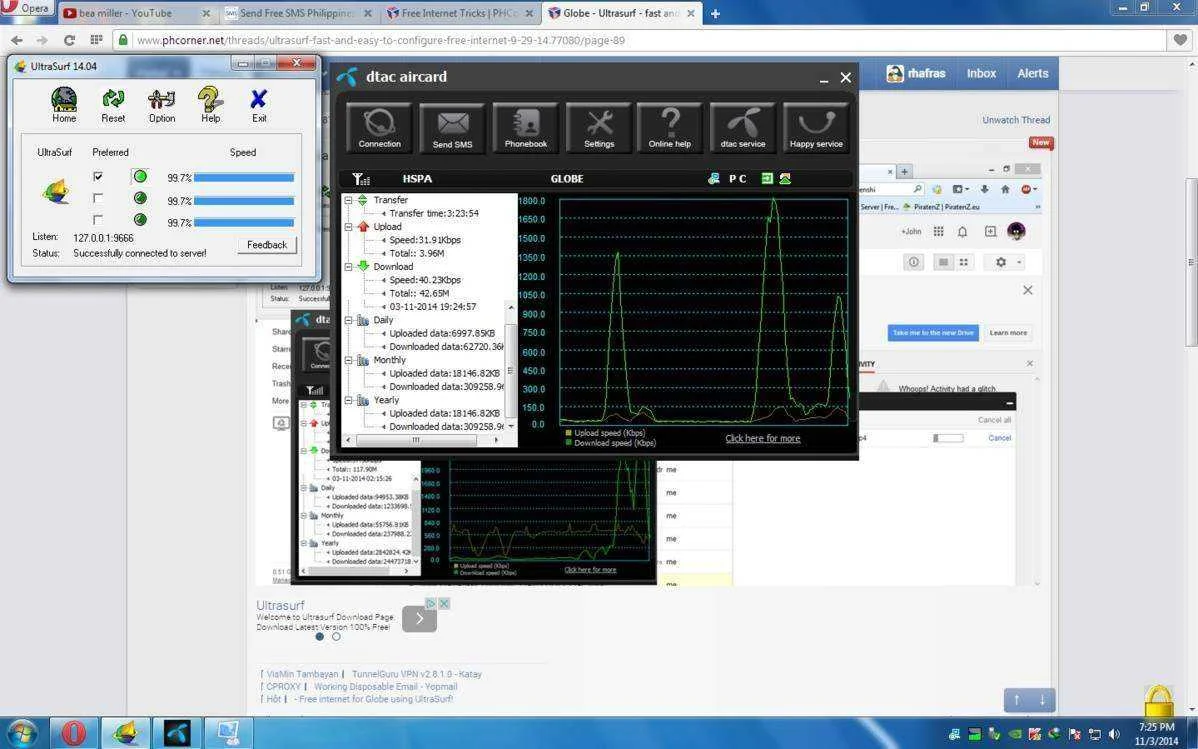Collapse the Daily tree node
Screen dimensions: 1198x749
pyautogui.click(x=348, y=320)
